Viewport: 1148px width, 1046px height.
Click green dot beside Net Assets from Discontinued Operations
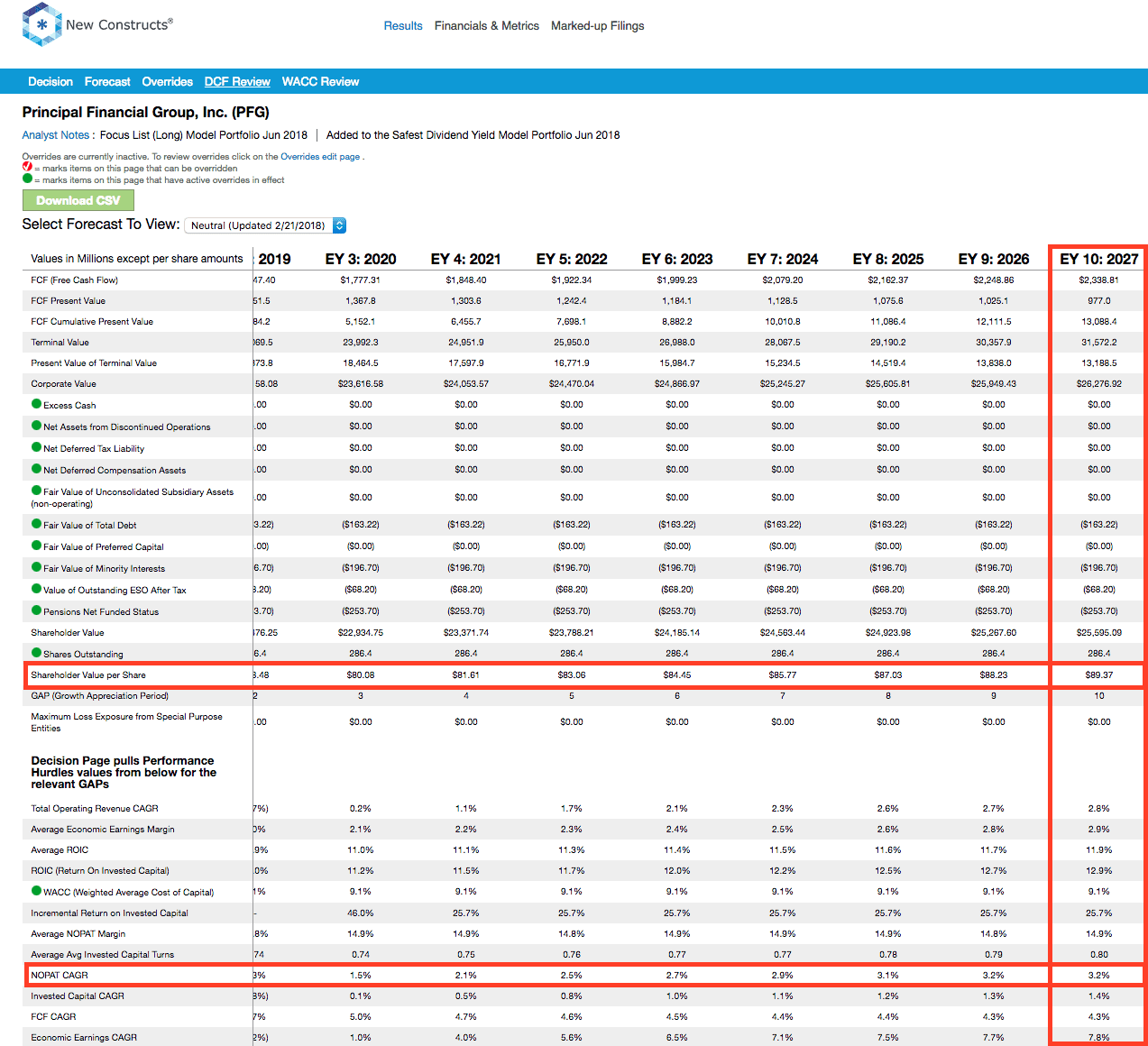coord(37,426)
